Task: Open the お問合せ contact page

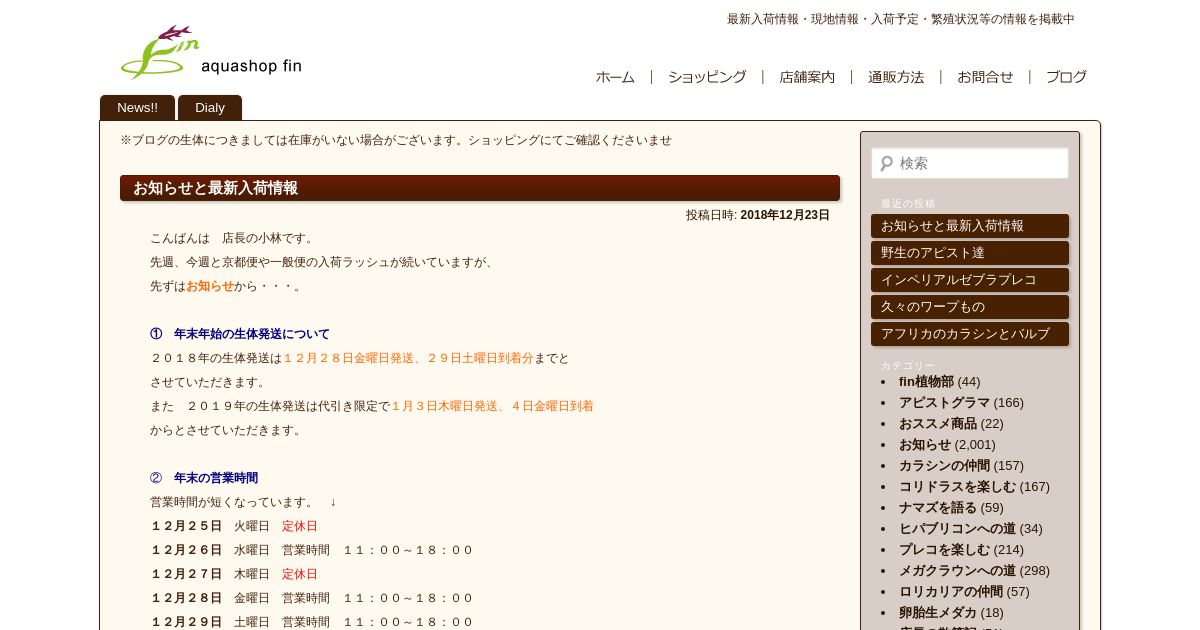Action: pyautogui.click(x=985, y=77)
